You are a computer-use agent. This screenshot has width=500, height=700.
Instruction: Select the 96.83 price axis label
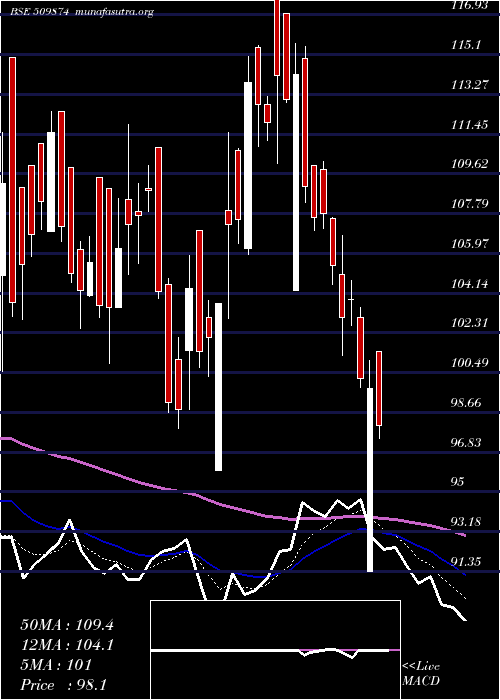tap(466, 442)
